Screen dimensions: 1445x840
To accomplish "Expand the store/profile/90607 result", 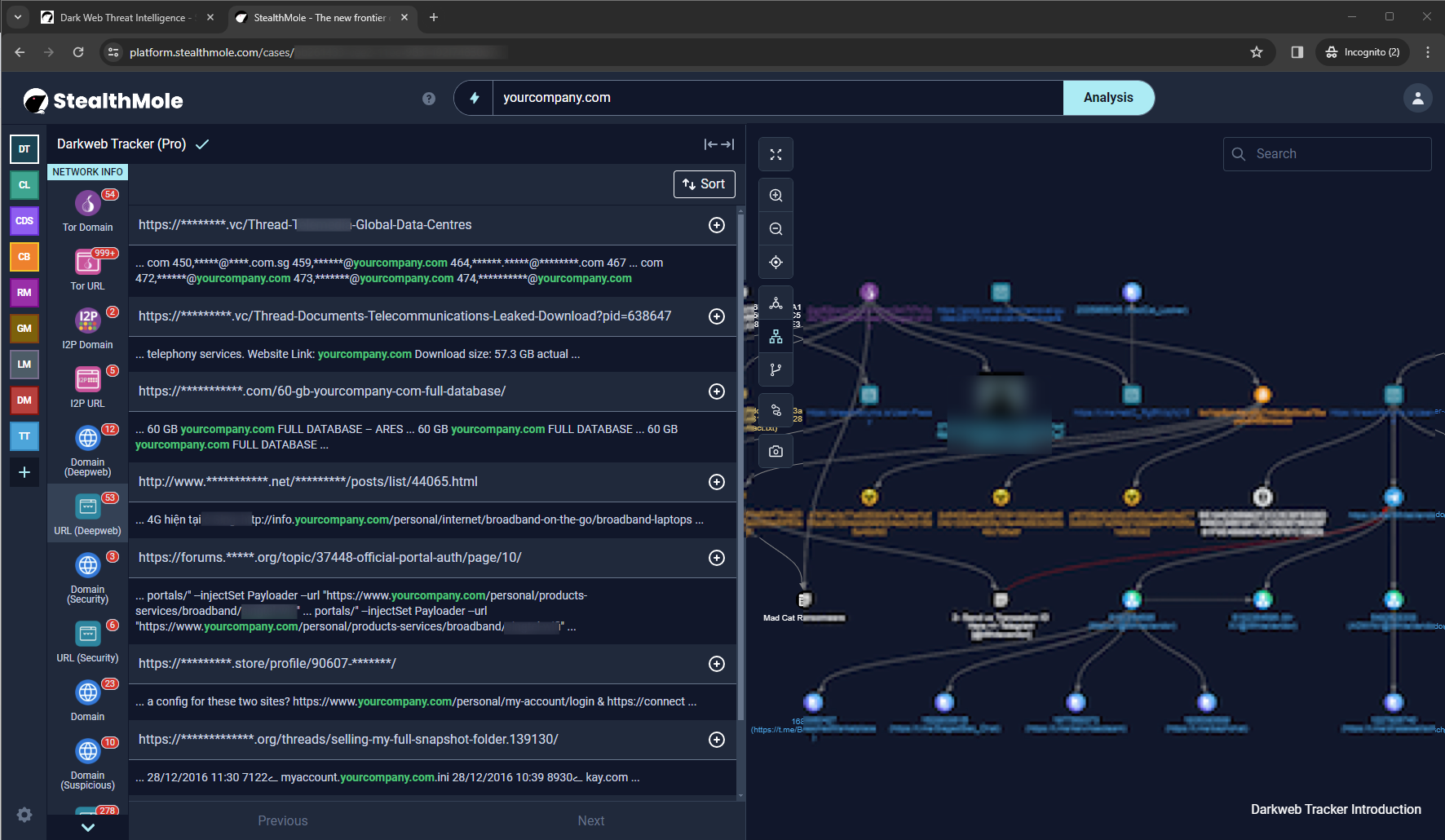I will point(717,664).
